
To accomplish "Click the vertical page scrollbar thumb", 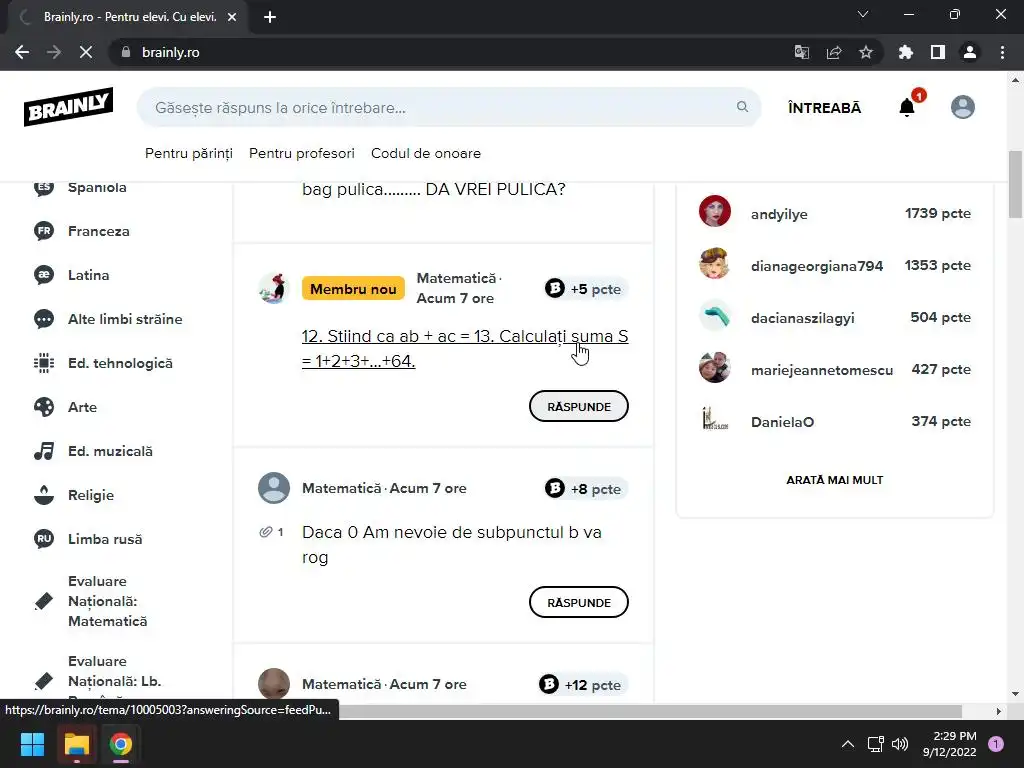I will pyautogui.click(x=1015, y=184).
